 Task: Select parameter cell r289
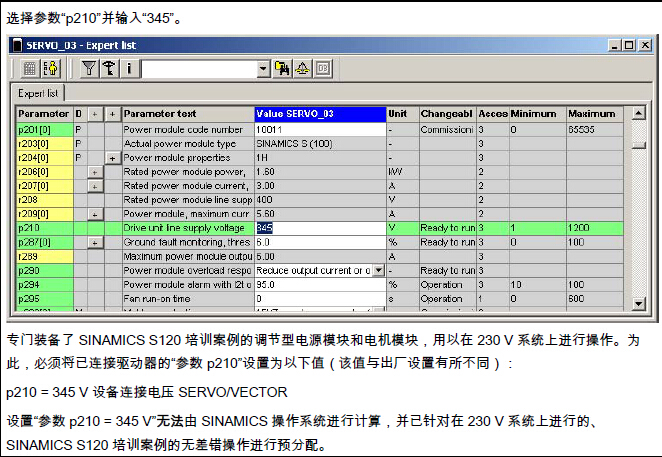point(45,256)
